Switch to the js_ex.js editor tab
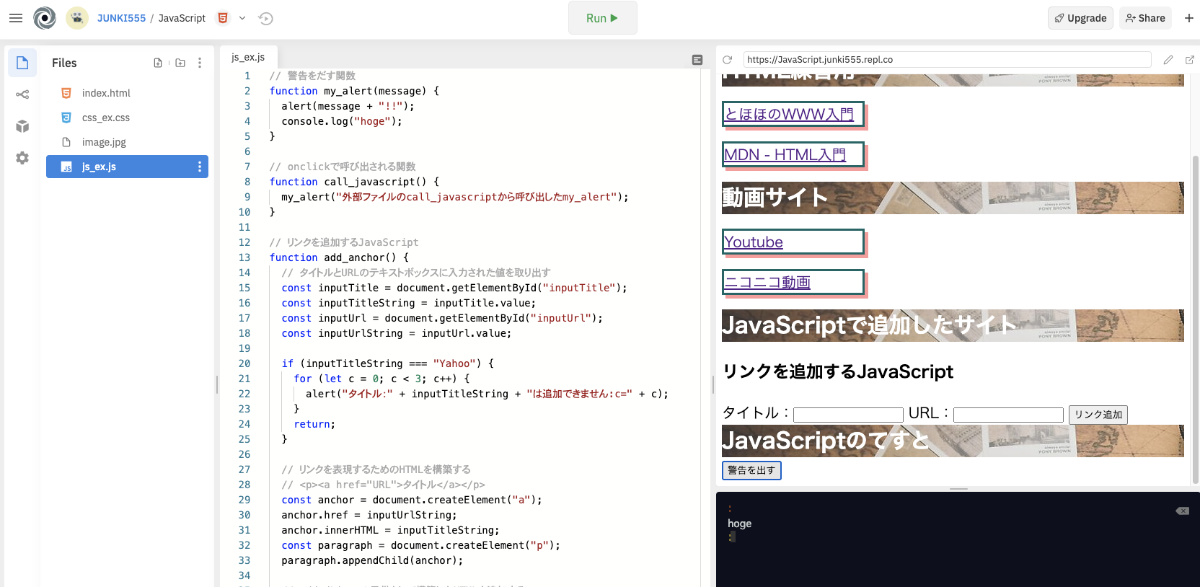This screenshot has width=1200, height=587. [250, 57]
